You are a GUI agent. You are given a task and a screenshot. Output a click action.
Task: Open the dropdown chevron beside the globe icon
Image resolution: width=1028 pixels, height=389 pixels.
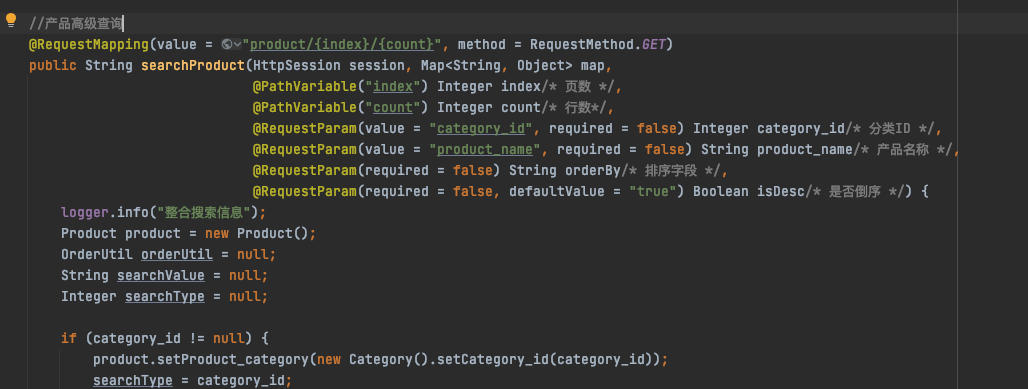click(x=237, y=45)
